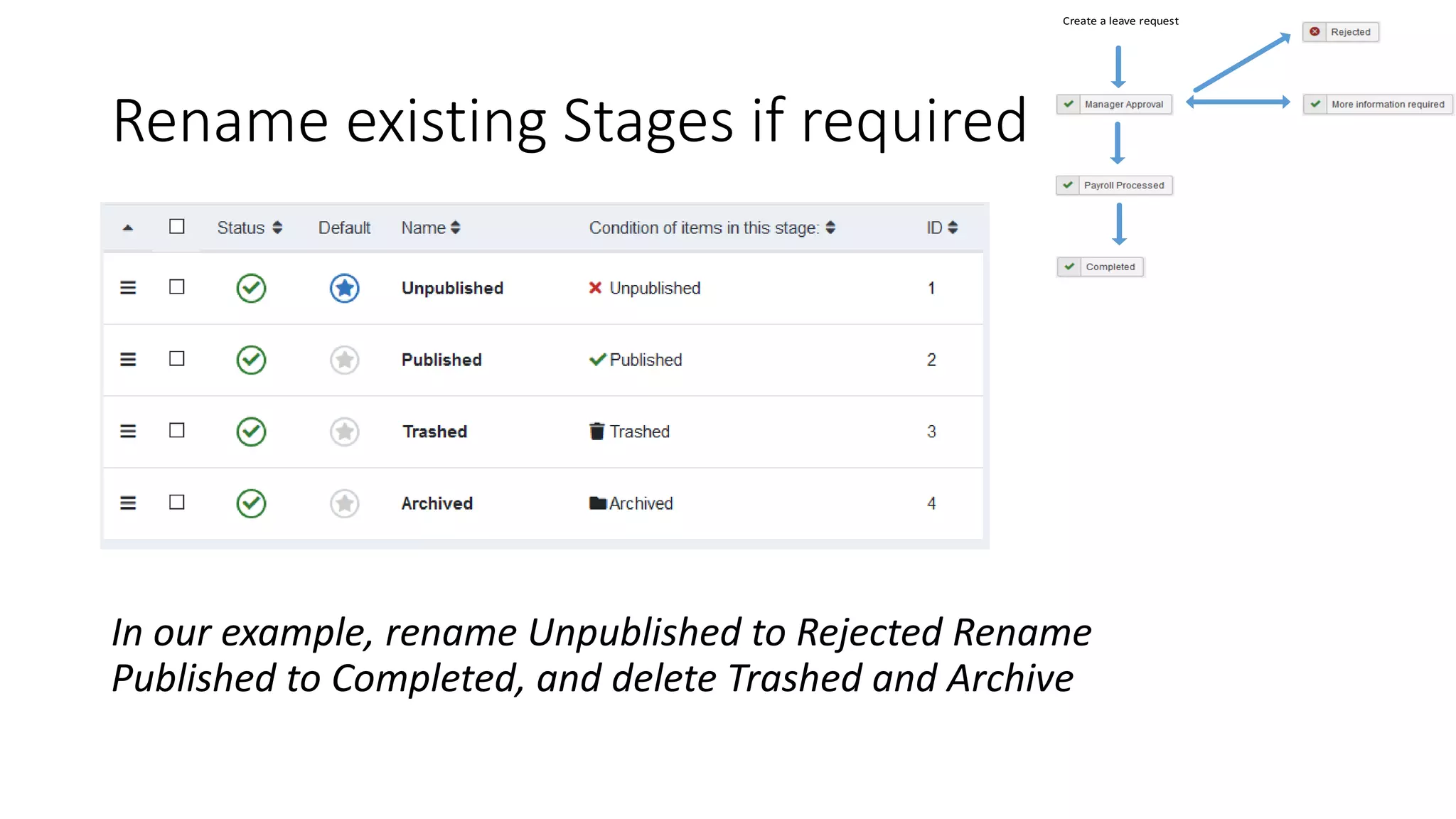This screenshot has width=1456, height=819.
Task: Click ID value 3
Action: tap(931, 432)
